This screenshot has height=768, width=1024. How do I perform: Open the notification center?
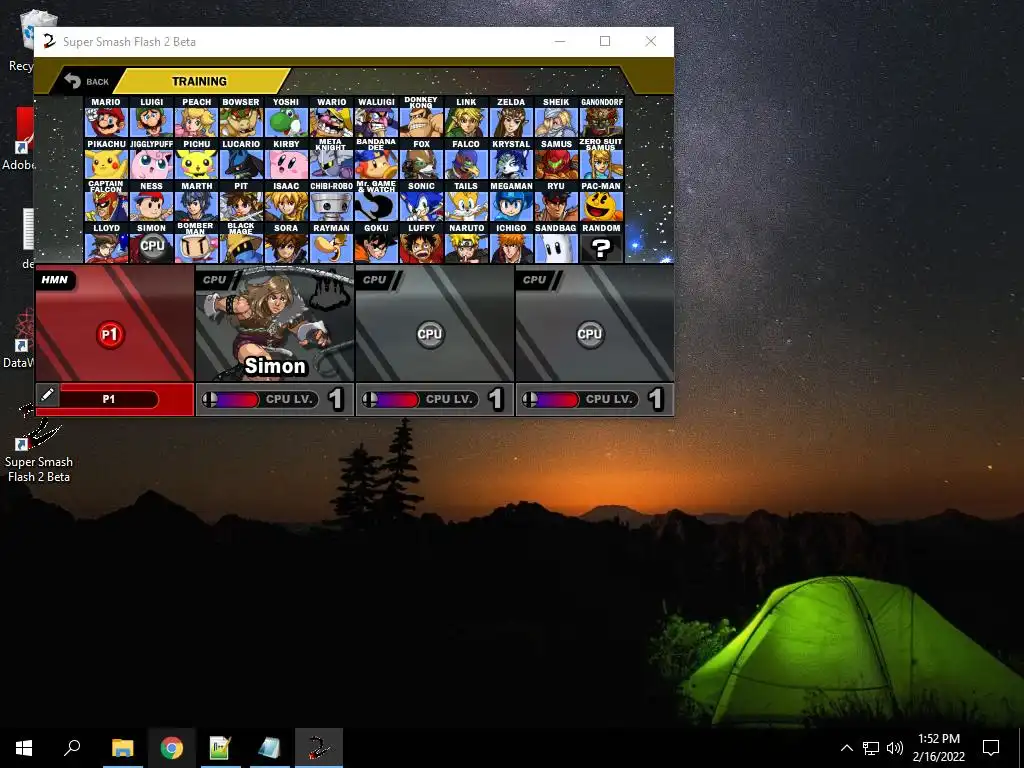pos(991,748)
